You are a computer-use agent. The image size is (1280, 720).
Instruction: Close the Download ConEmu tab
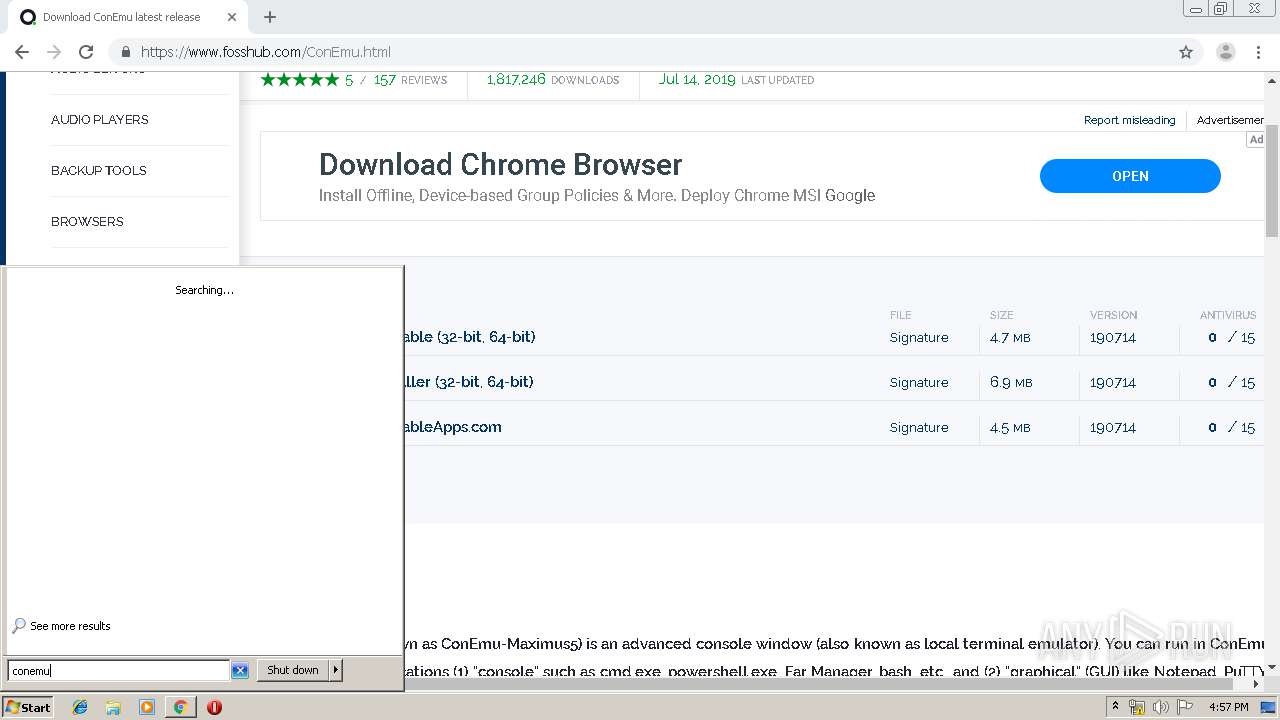coord(232,17)
